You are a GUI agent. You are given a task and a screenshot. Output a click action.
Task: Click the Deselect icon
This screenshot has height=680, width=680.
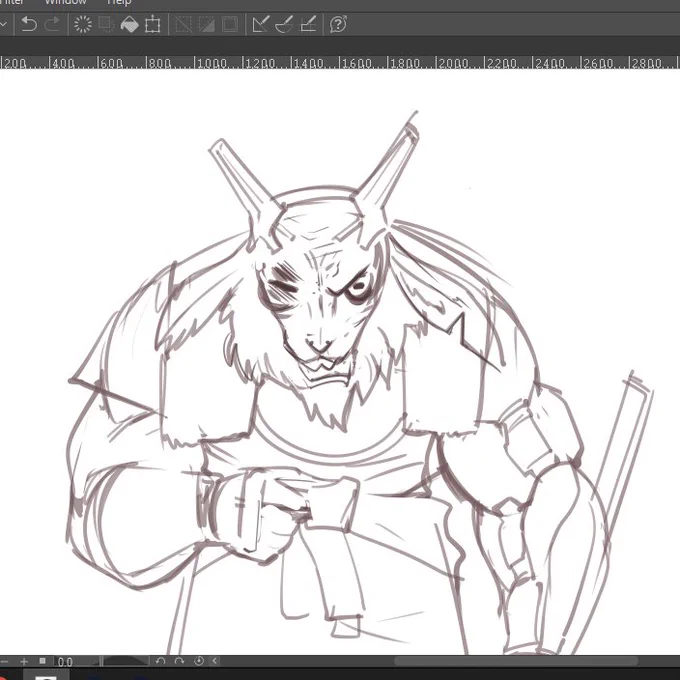click(x=183, y=24)
